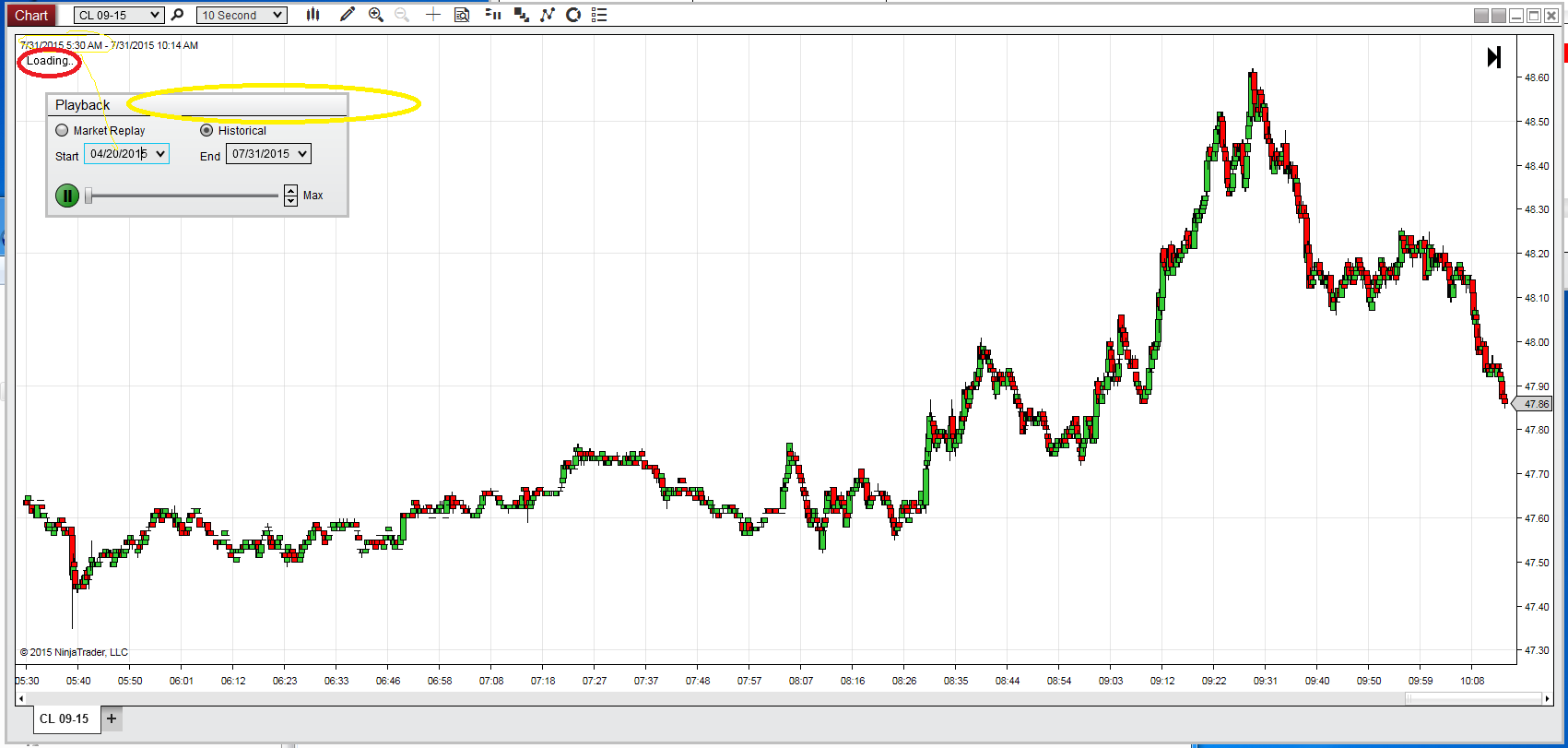
Task: Expand the End date 07/31/2015 picker
Action: (302, 154)
